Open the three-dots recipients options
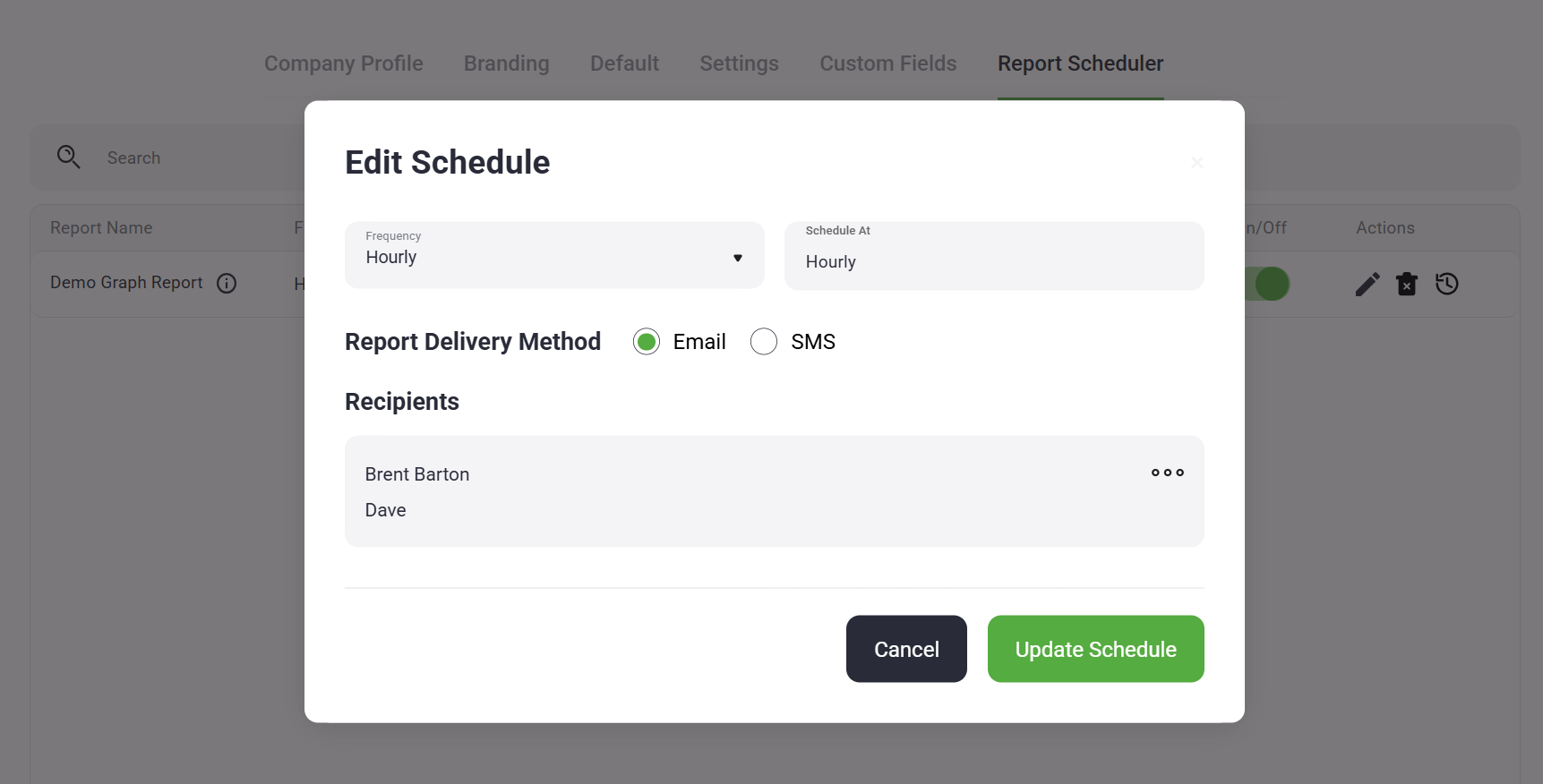This screenshot has width=1543, height=784. 1167,473
